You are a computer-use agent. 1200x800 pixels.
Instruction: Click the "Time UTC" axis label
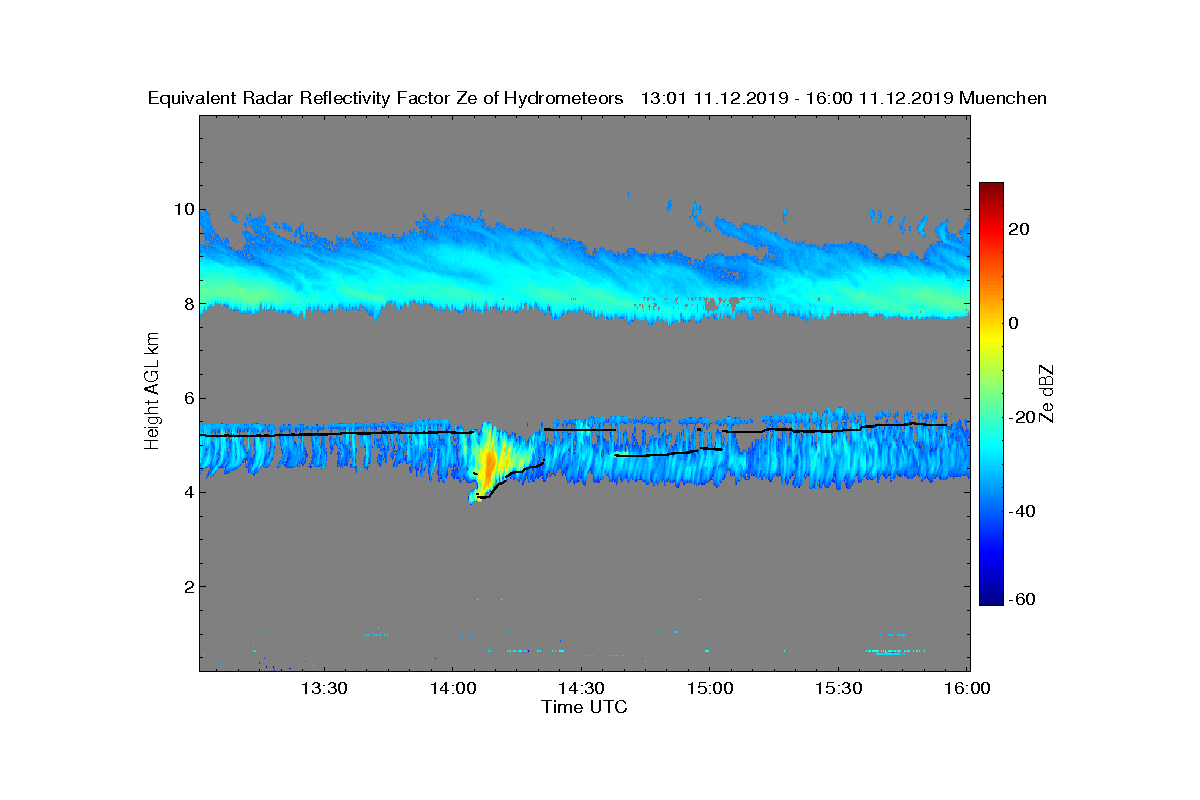click(585, 707)
